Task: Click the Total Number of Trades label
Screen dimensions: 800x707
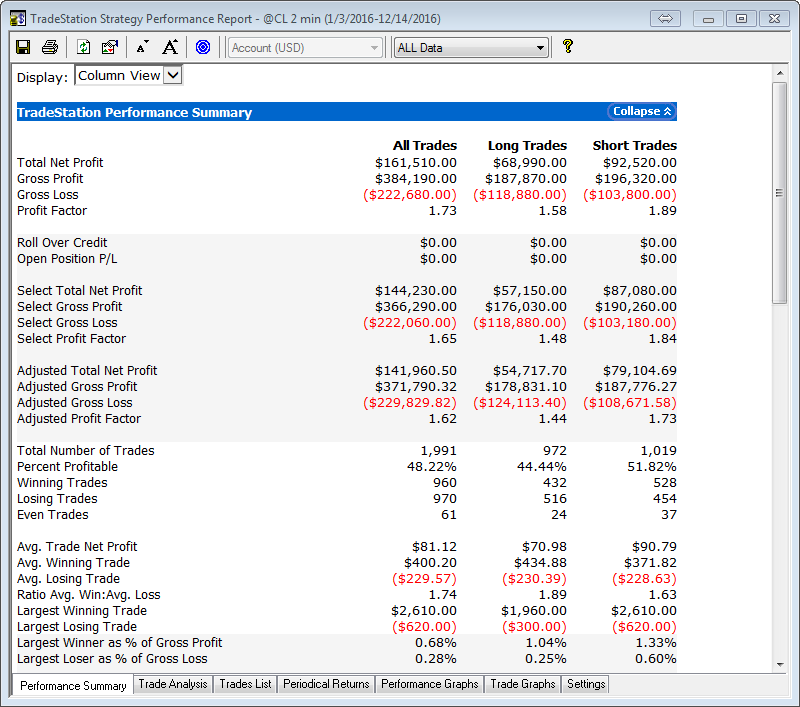Action: coord(86,450)
